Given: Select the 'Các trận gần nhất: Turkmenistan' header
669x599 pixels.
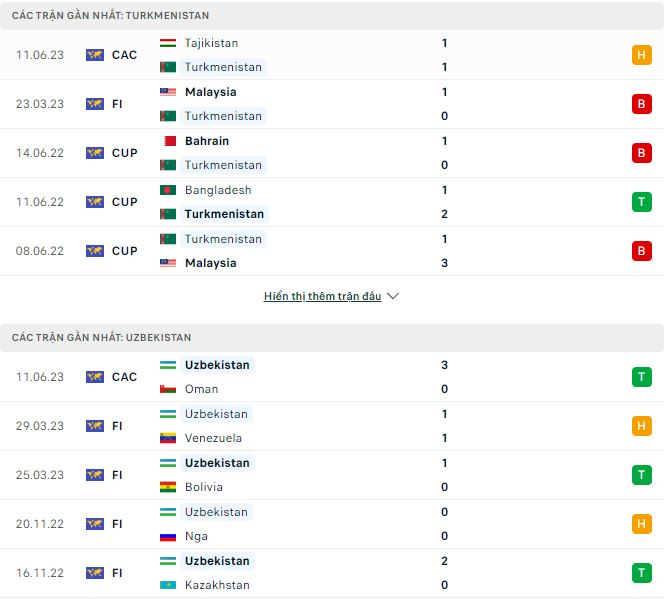Looking at the screenshot, I should tap(332, 15).
